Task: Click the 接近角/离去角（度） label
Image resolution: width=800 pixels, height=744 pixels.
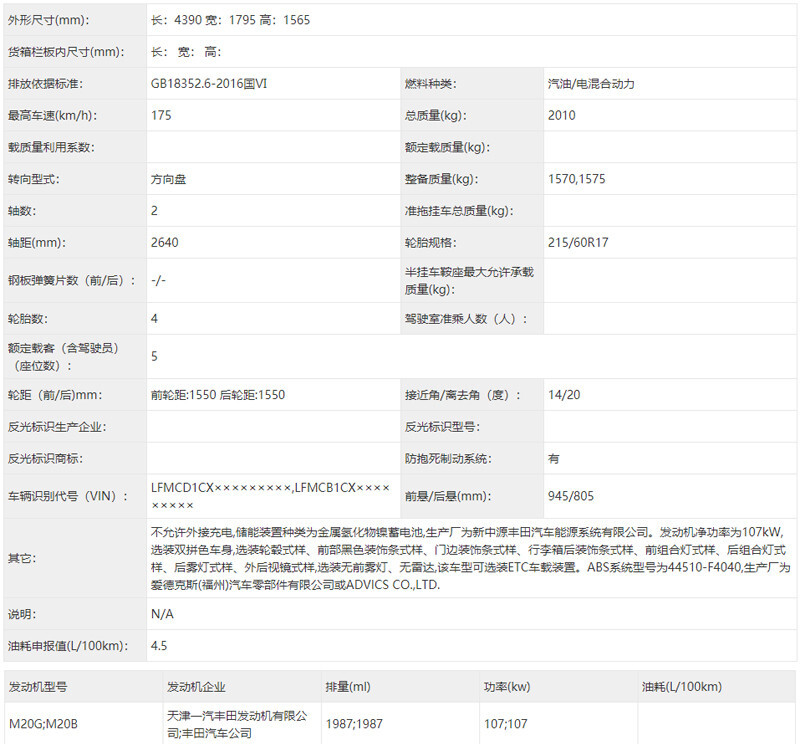Action: point(463,395)
